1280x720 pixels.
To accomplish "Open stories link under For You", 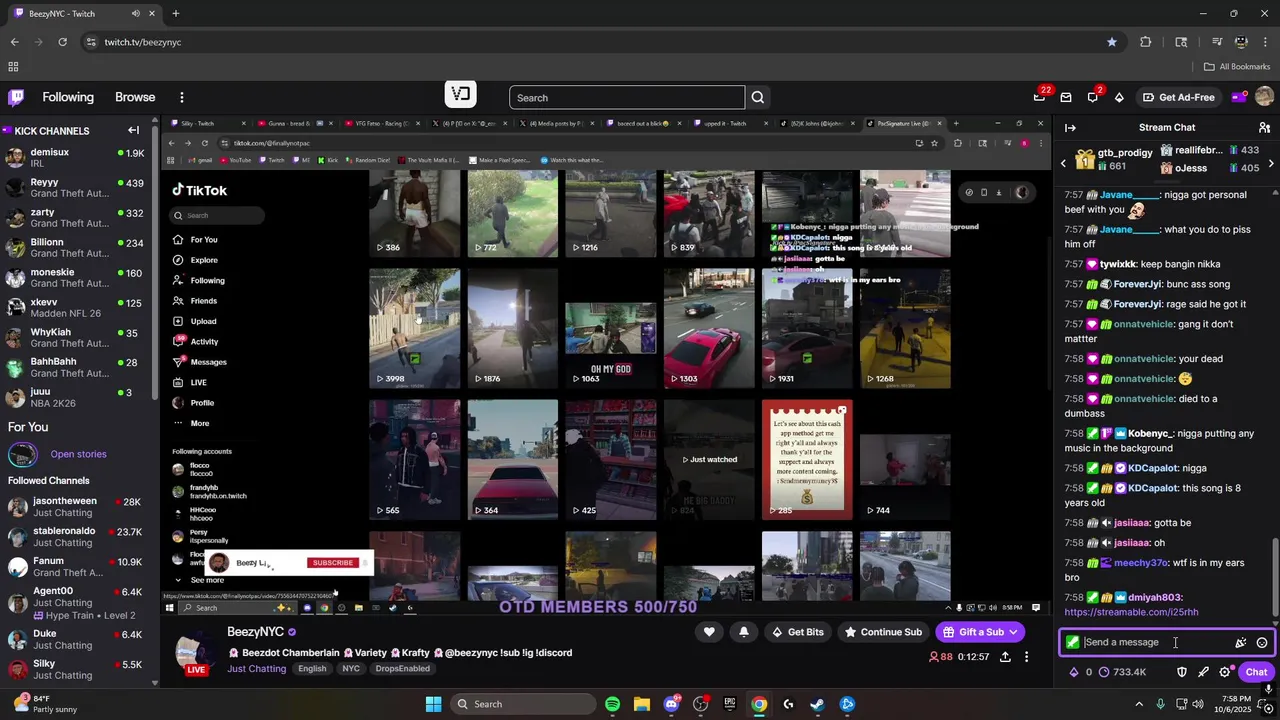I will (78, 454).
